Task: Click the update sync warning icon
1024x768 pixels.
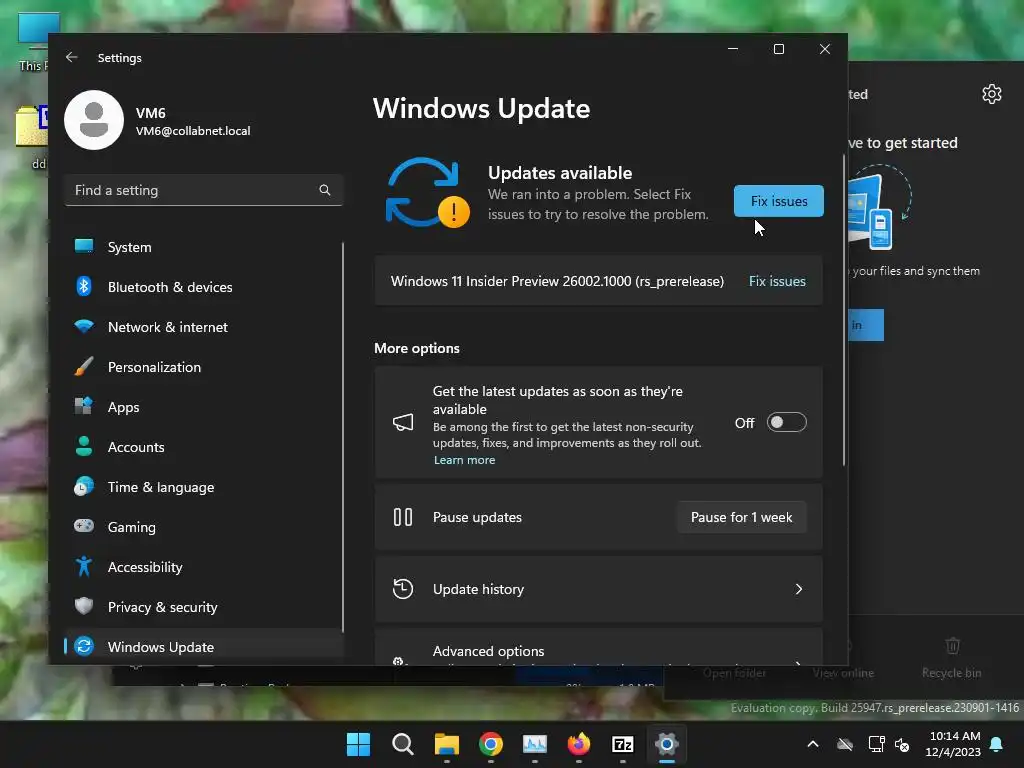Action: click(x=427, y=193)
